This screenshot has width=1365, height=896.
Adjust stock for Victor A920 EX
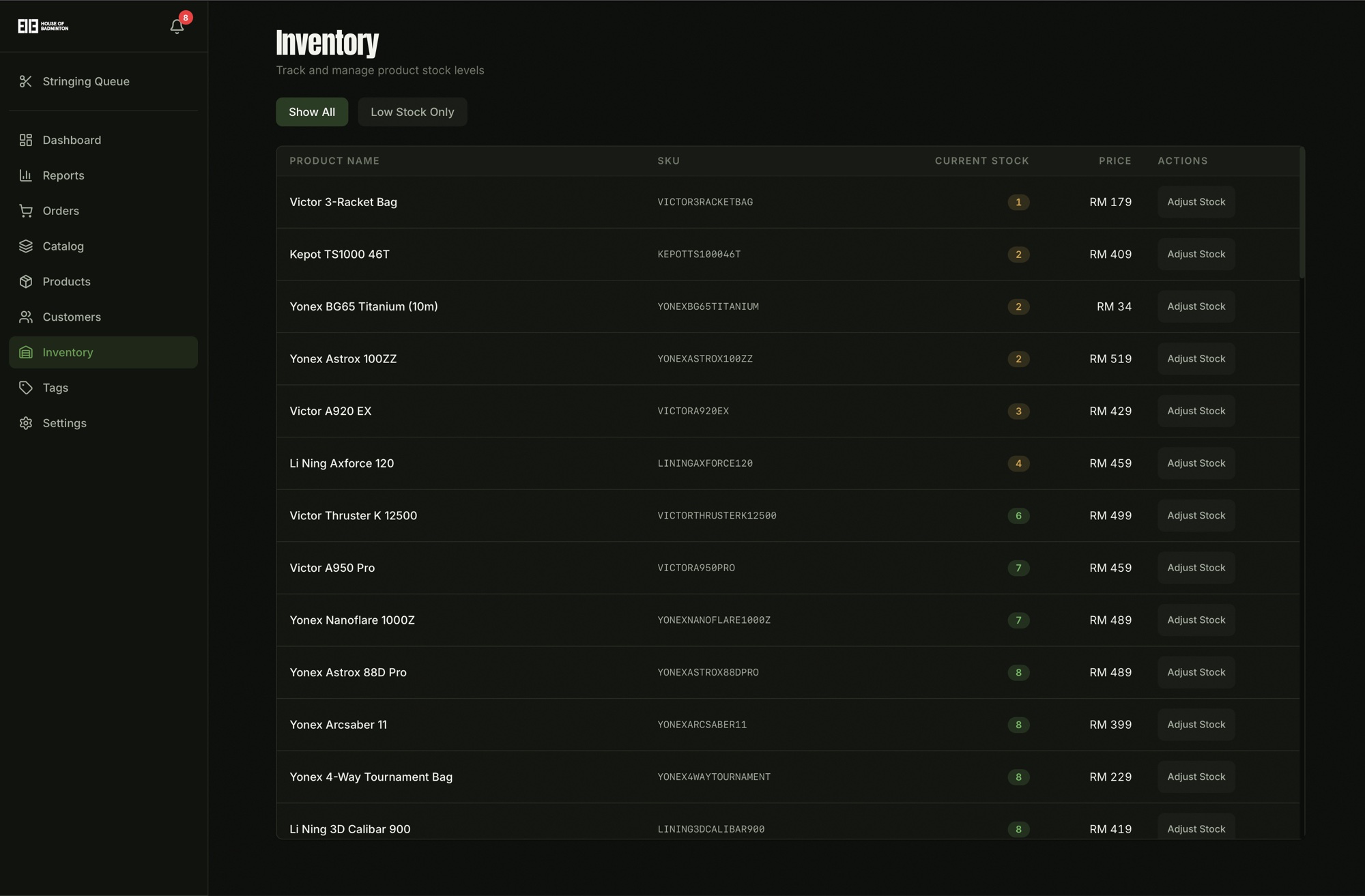(1196, 411)
